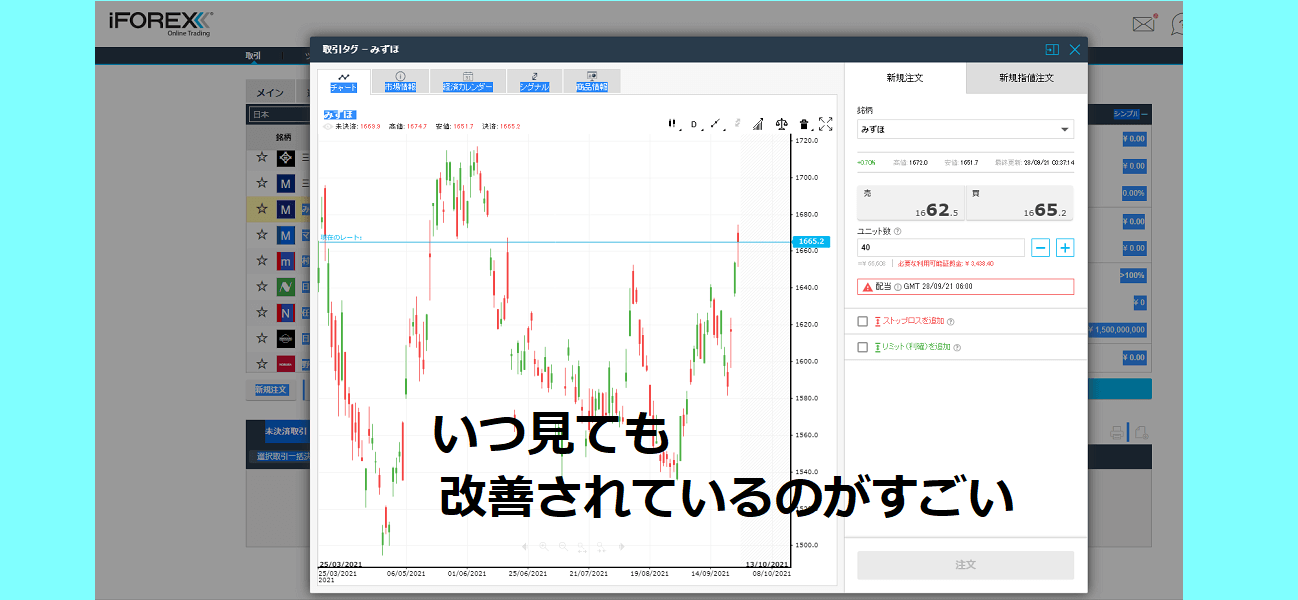Click the mail envelope icon in header
The height and width of the screenshot is (600, 1298).
pos(1143,24)
